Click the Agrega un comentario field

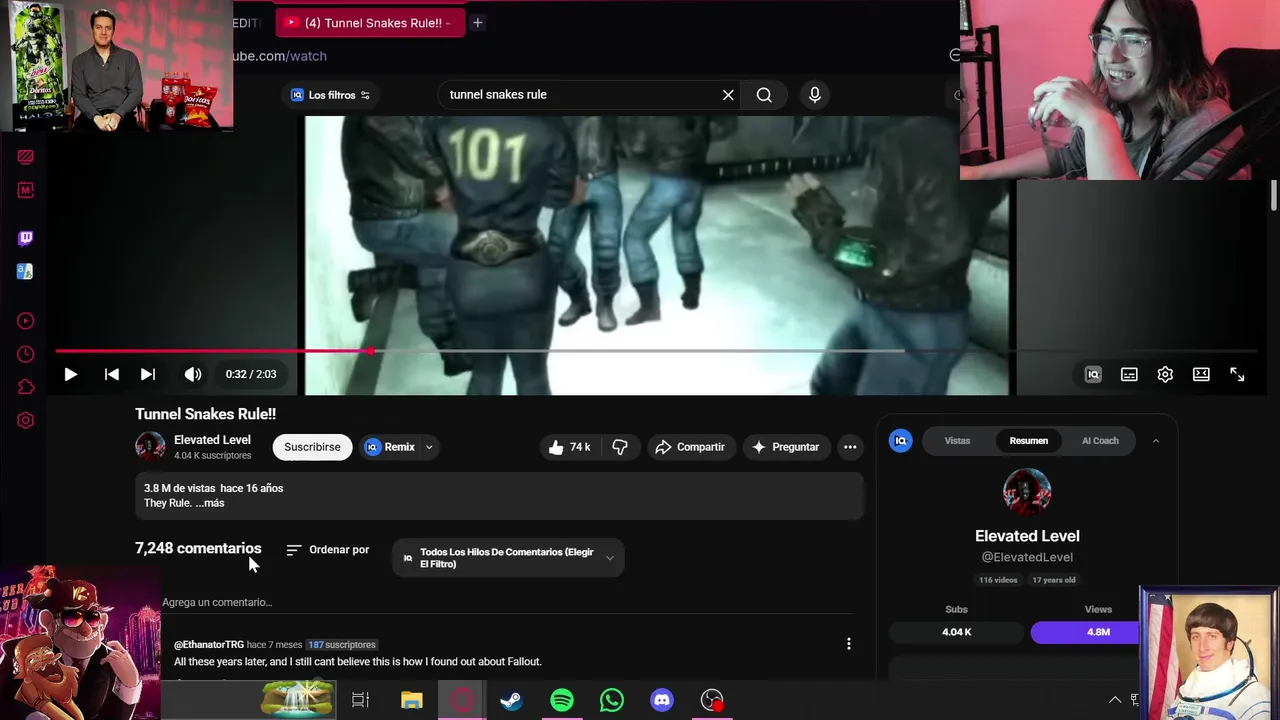[507, 602]
